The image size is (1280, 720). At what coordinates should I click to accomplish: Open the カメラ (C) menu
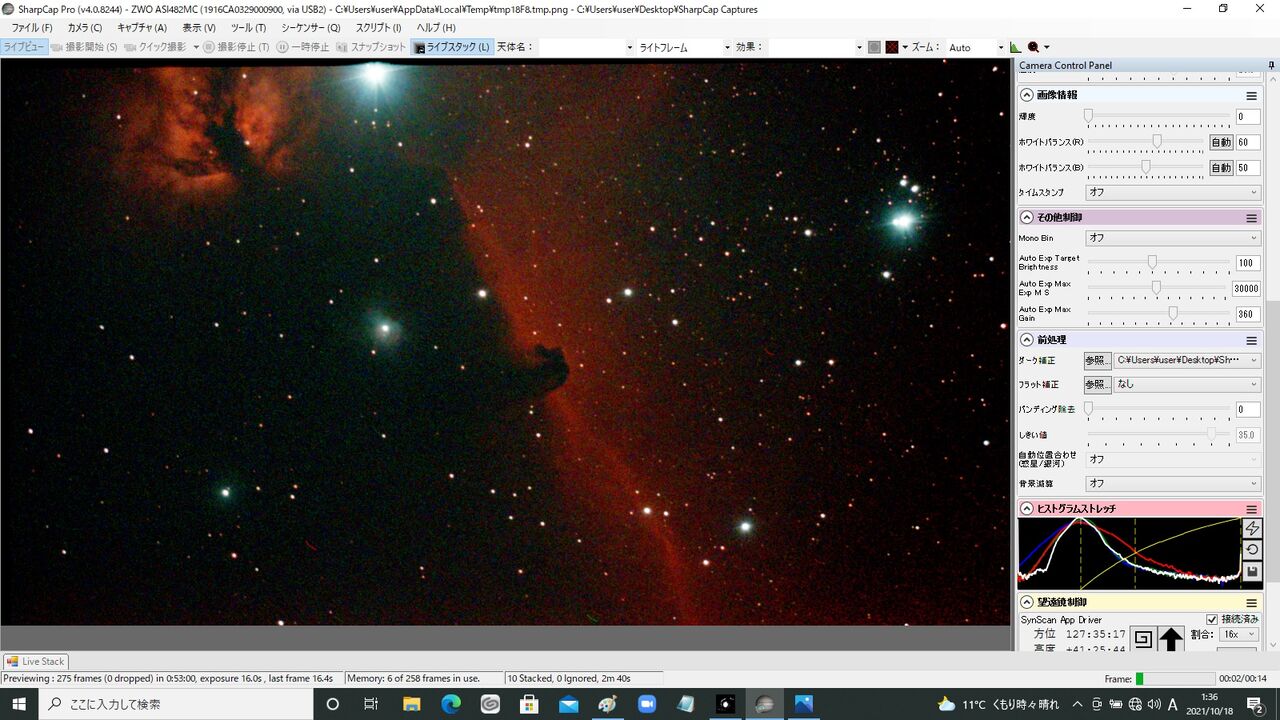click(85, 28)
